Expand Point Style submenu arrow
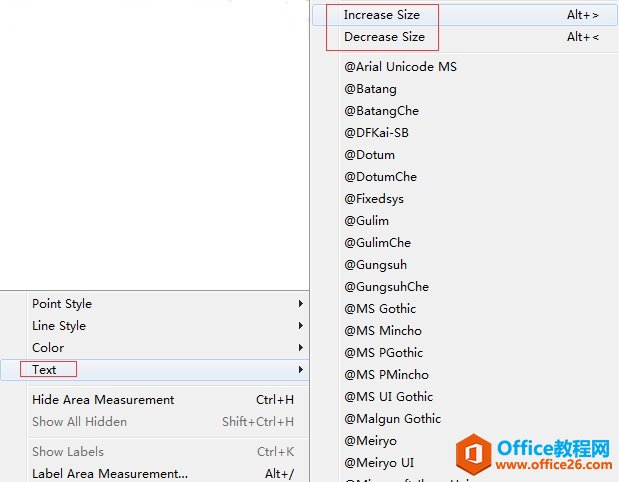619x482 pixels. pos(300,304)
